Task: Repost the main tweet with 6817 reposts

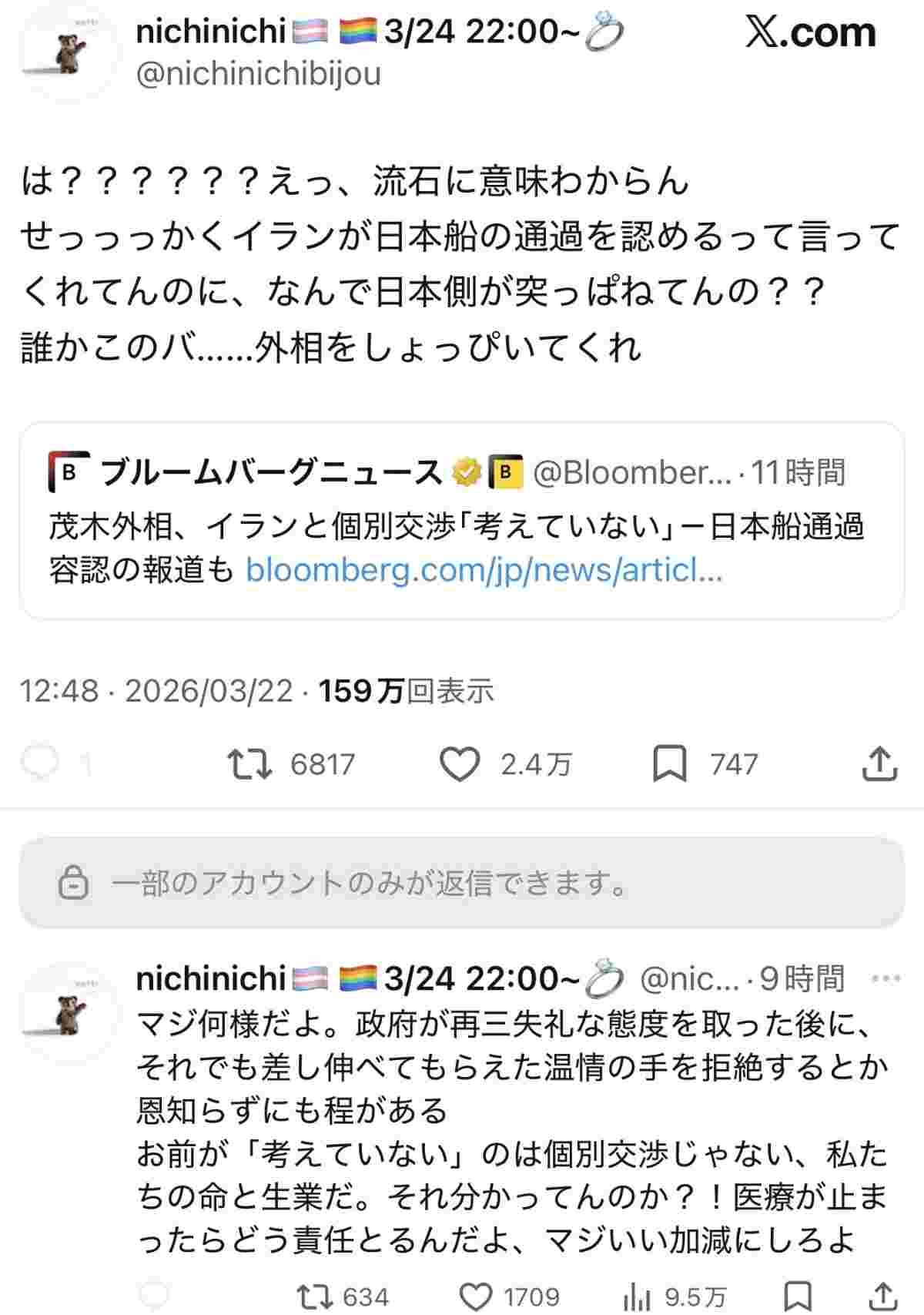Action: click(x=250, y=763)
